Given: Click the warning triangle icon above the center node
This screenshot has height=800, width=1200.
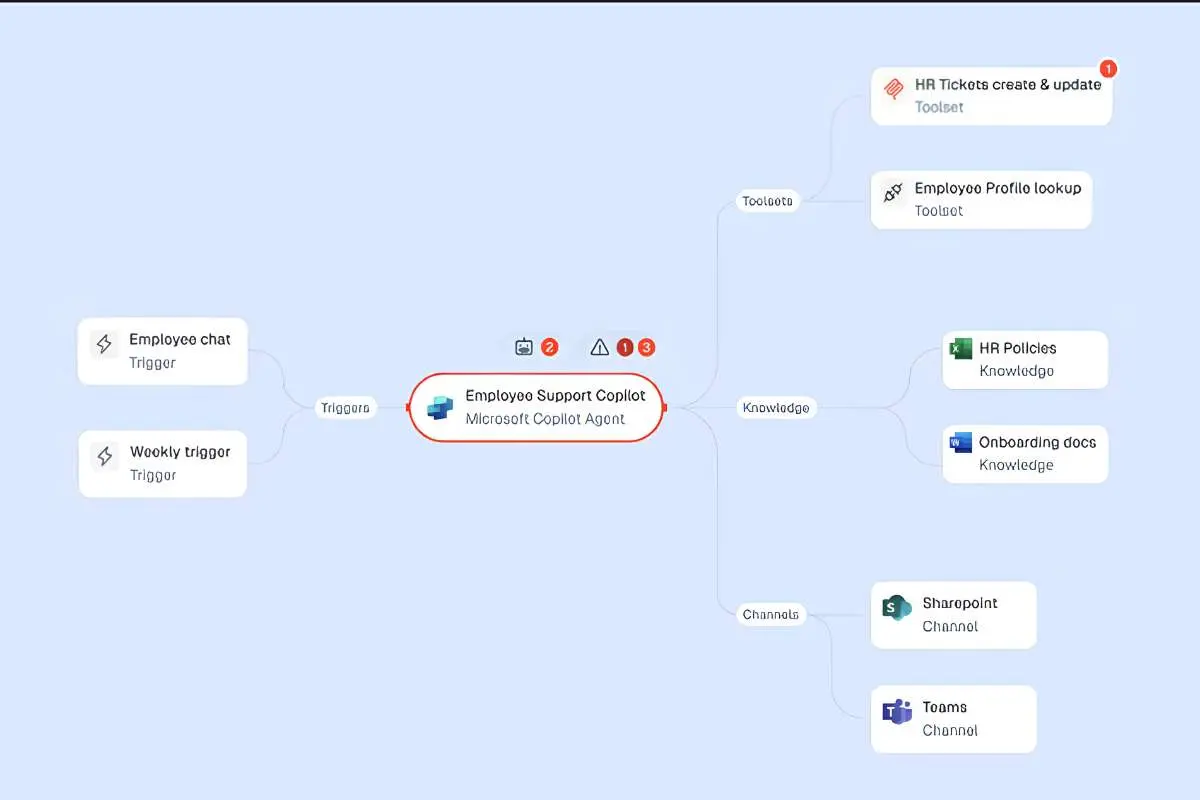Looking at the screenshot, I should coord(599,347).
